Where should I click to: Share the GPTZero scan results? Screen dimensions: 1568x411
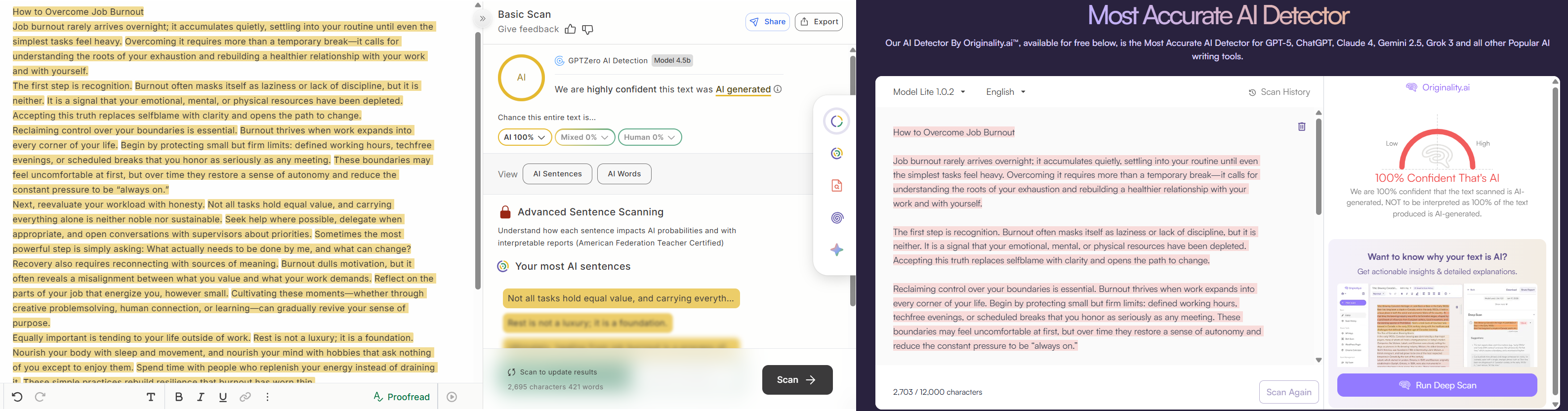[768, 22]
